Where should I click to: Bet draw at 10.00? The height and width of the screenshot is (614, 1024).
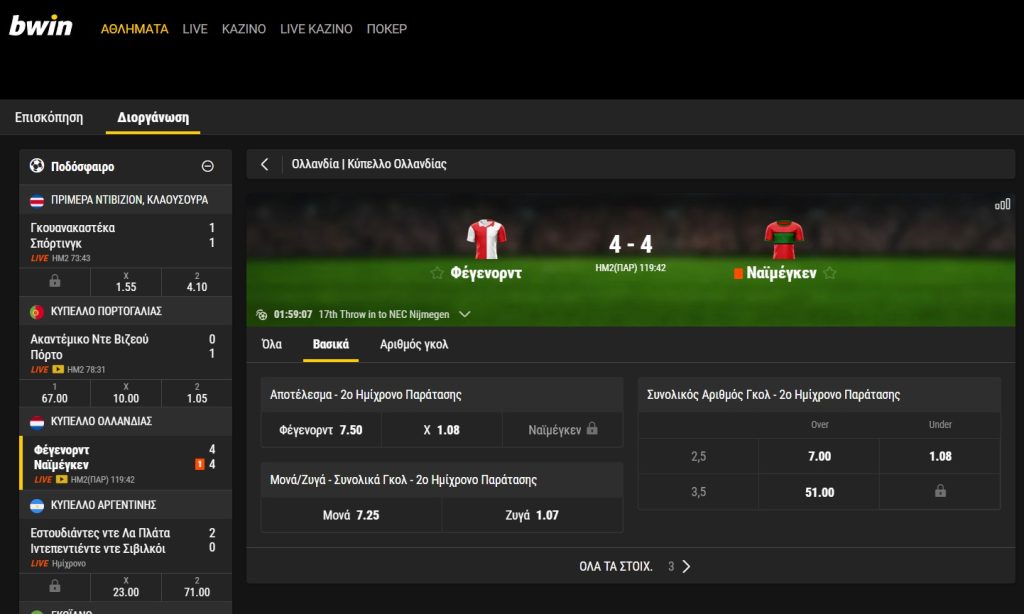(126, 393)
